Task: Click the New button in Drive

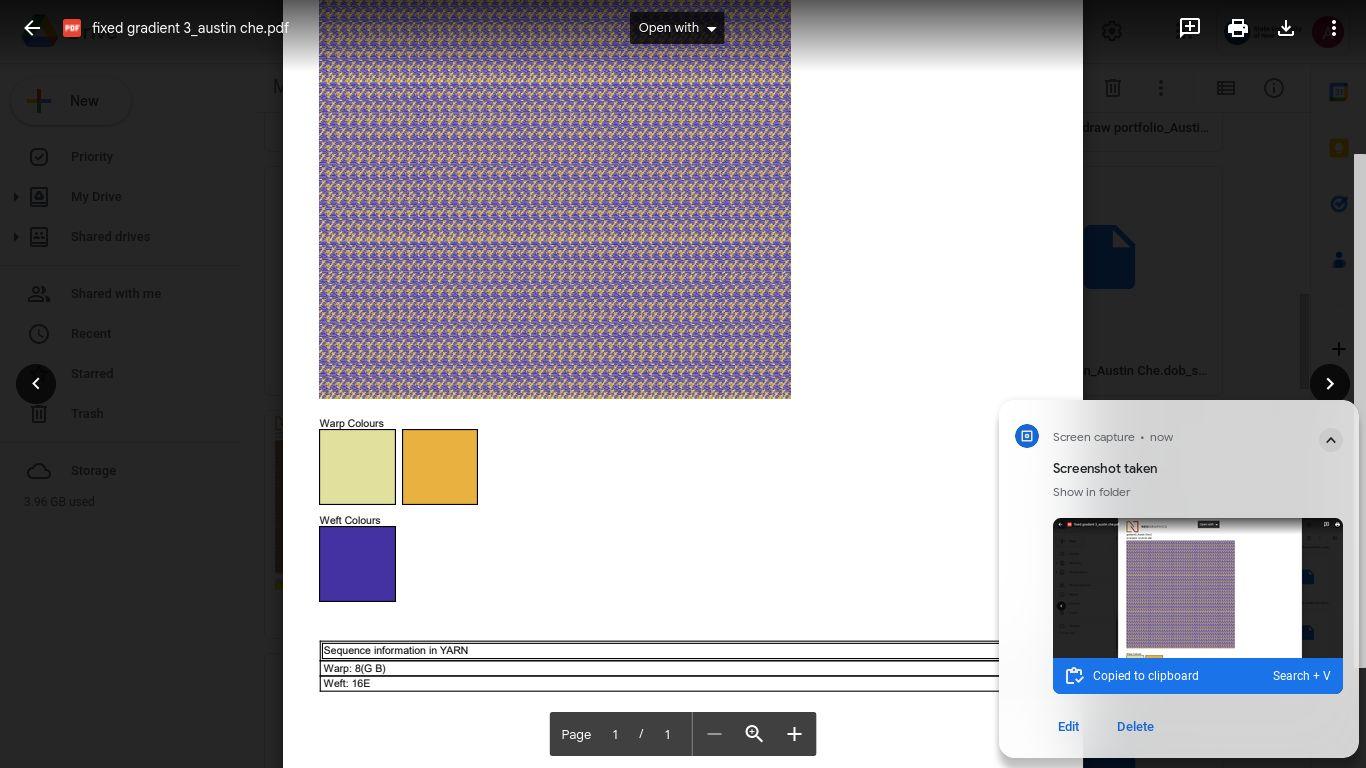Action: (x=71, y=101)
